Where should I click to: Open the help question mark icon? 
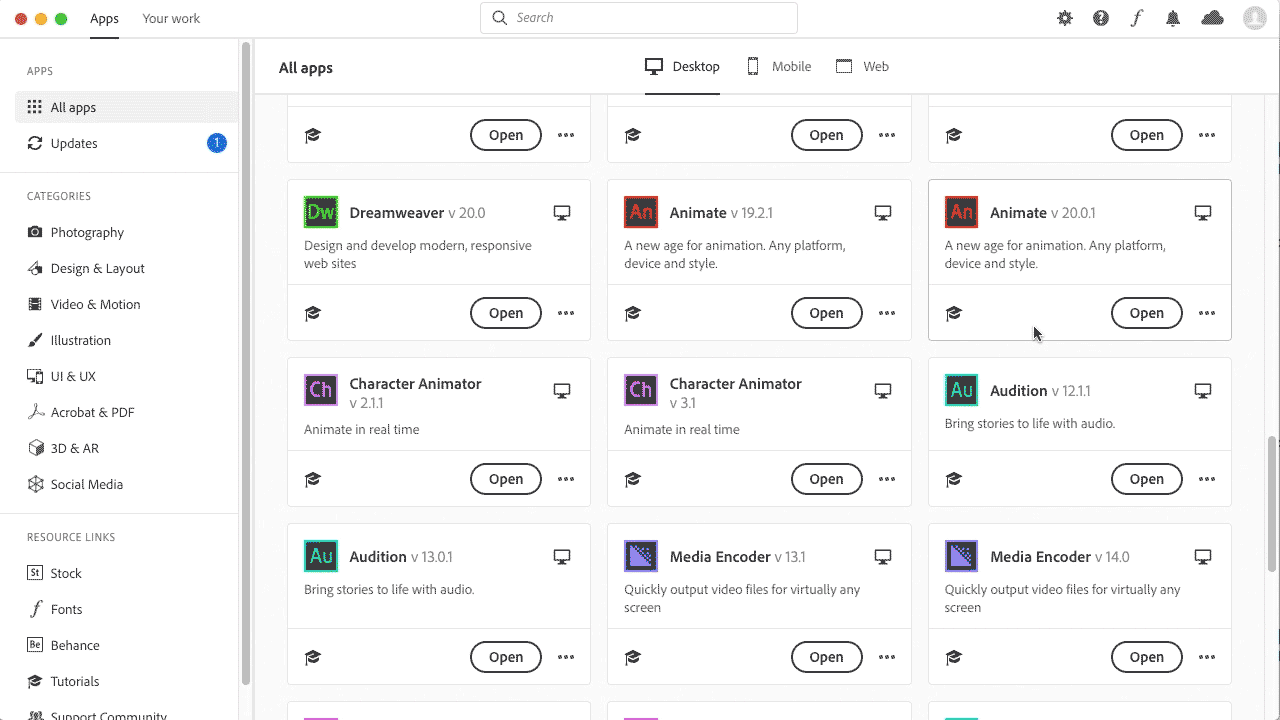1101,18
